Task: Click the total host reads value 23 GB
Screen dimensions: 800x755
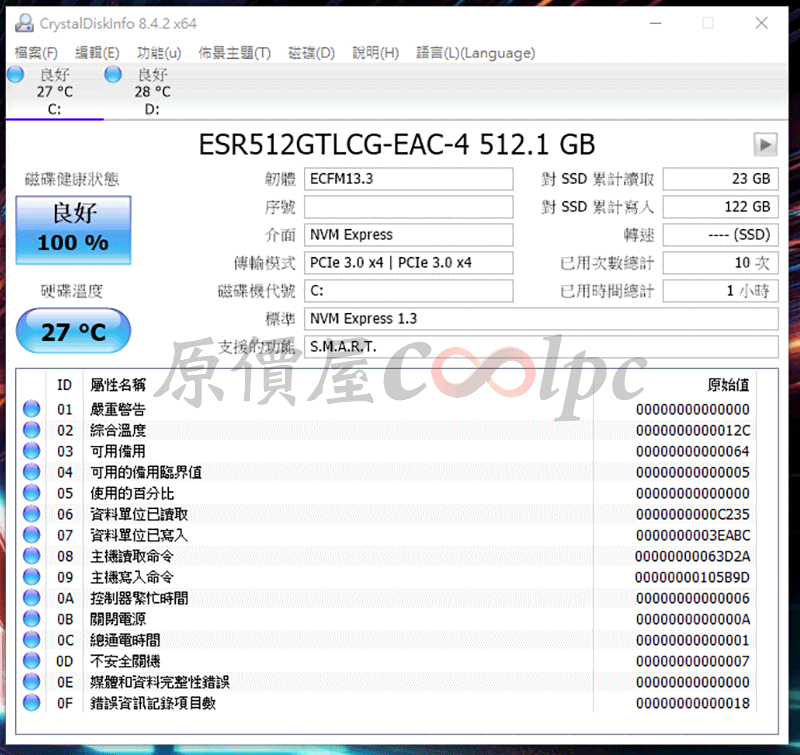Action: (720, 179)
